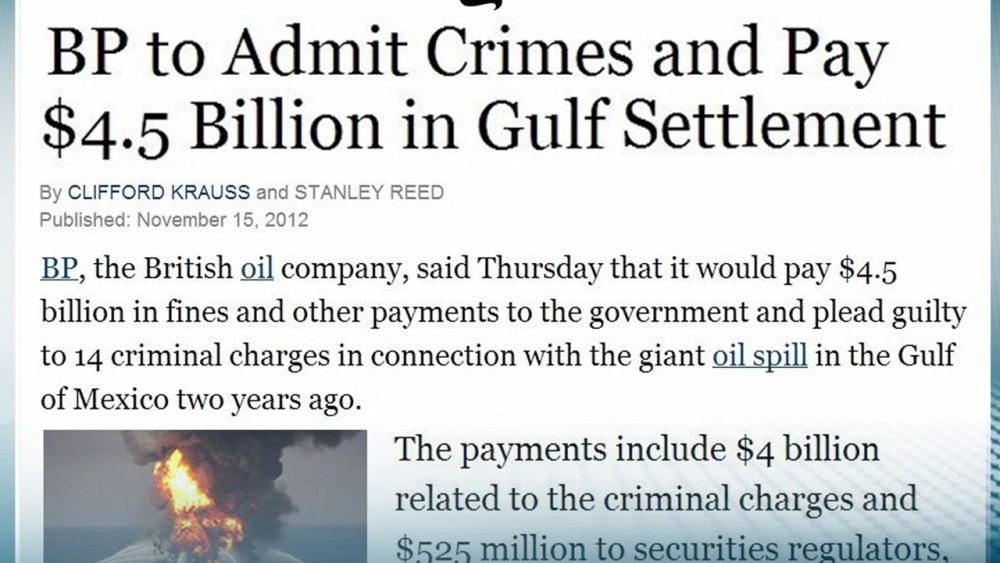Open the BP hyperlink in the article
This screenshot has height=563, width=1000.
point(52,270)
